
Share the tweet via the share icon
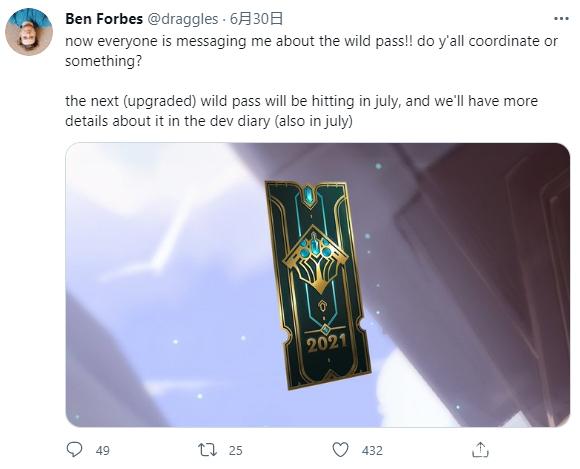[480, 449]
